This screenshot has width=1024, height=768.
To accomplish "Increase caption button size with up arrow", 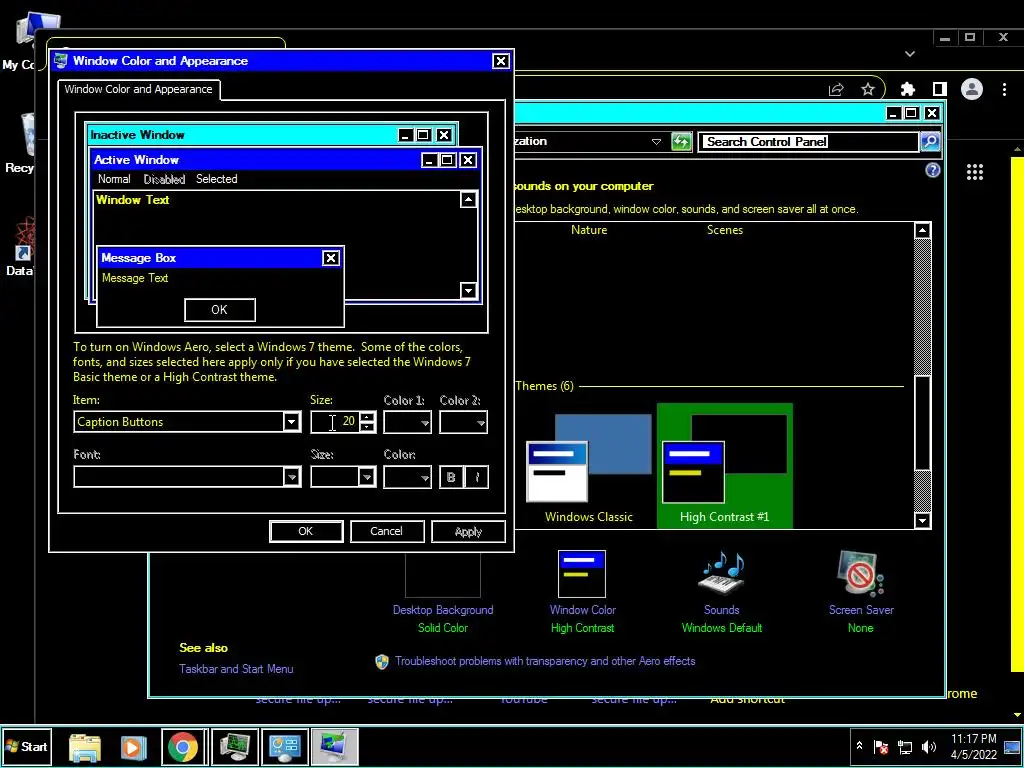I will (368, 417).
